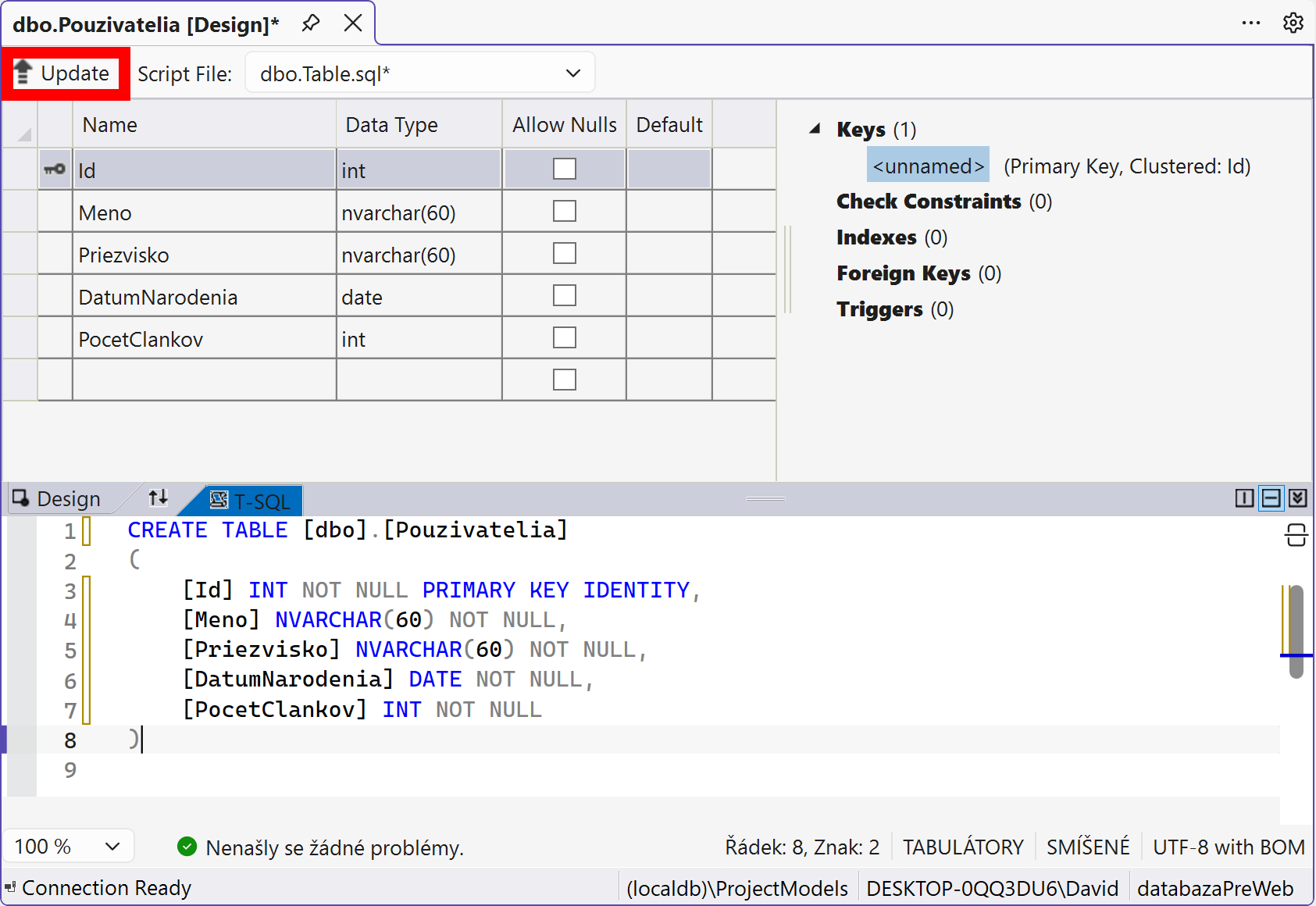
Task: Toggle Allow Nulls for PocetClankov column
Action: (564, 337)
